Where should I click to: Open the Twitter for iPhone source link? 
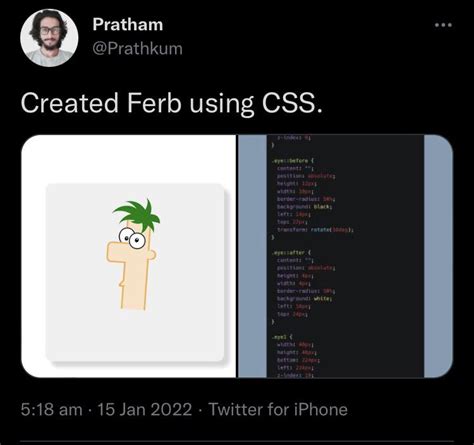coord(278,409)
